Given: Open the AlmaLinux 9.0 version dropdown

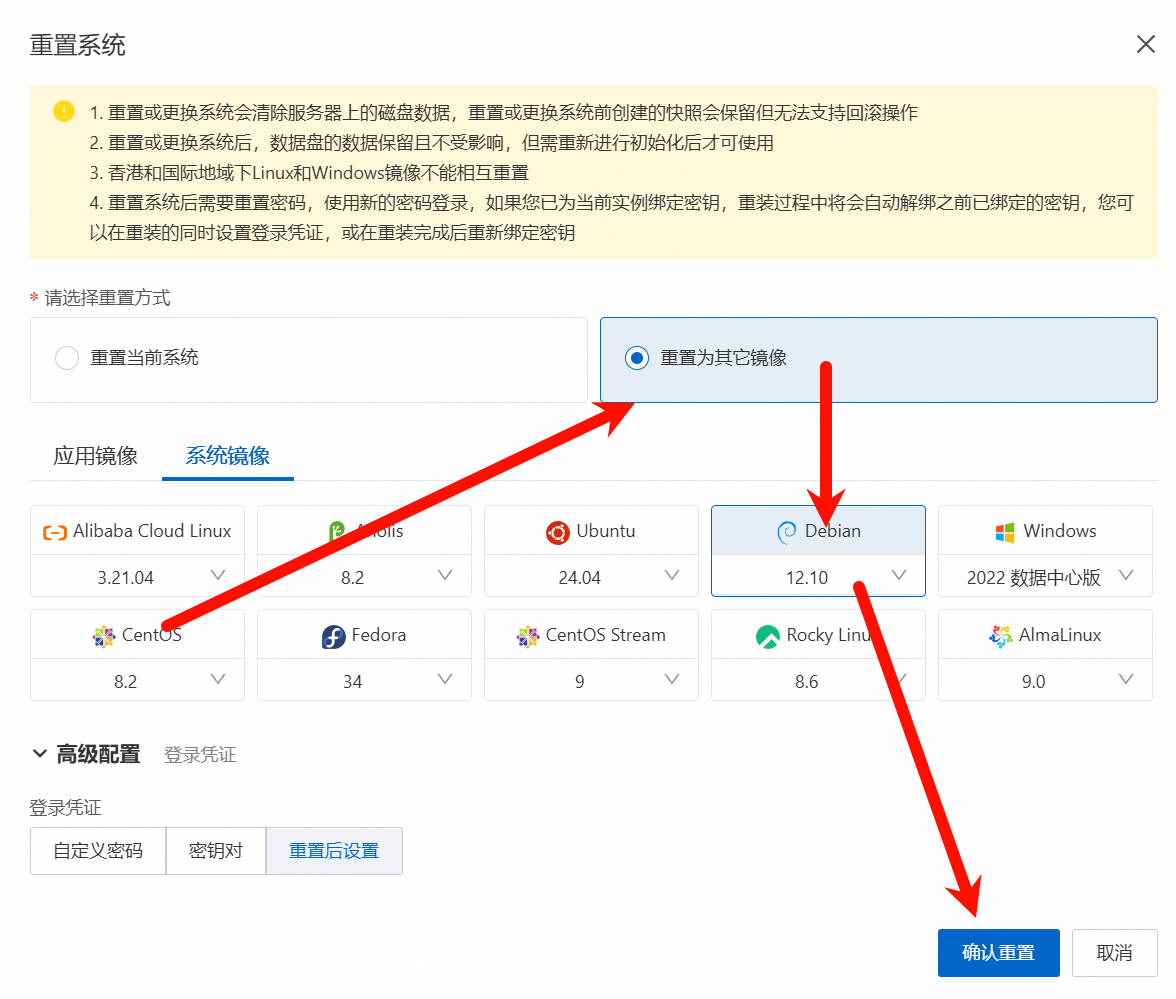Looking at the screenshot, I should [1046, 680].
